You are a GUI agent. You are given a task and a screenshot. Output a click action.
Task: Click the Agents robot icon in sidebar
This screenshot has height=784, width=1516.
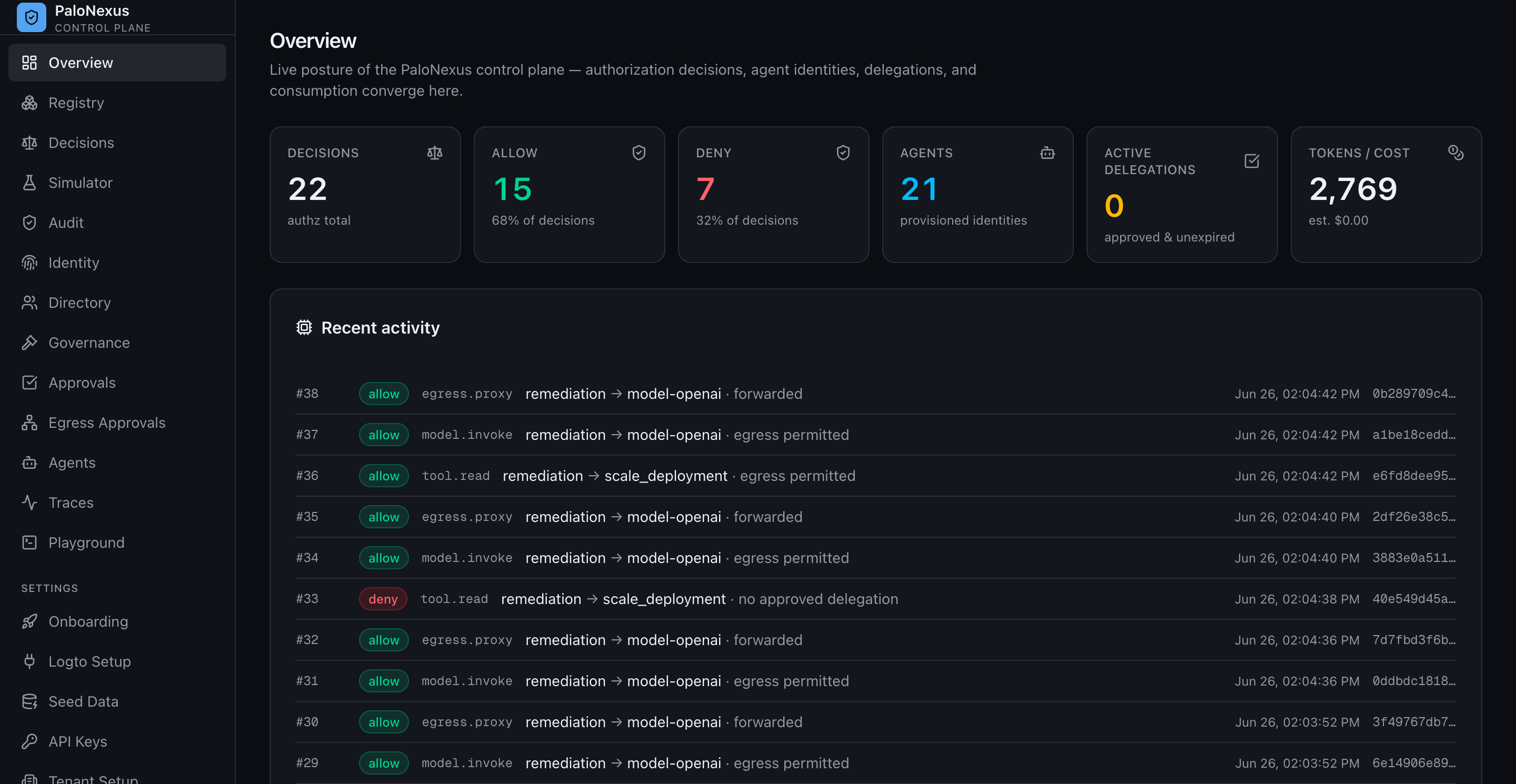coord(29,463)
